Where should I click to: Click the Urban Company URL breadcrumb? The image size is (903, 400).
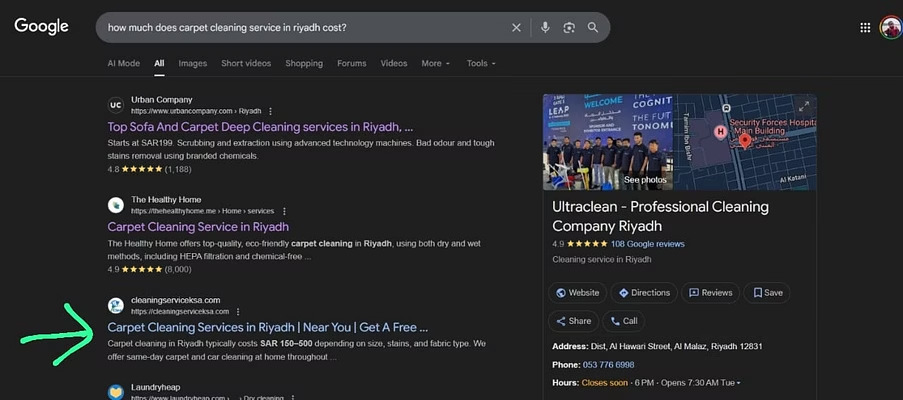[x=196, y=111]
